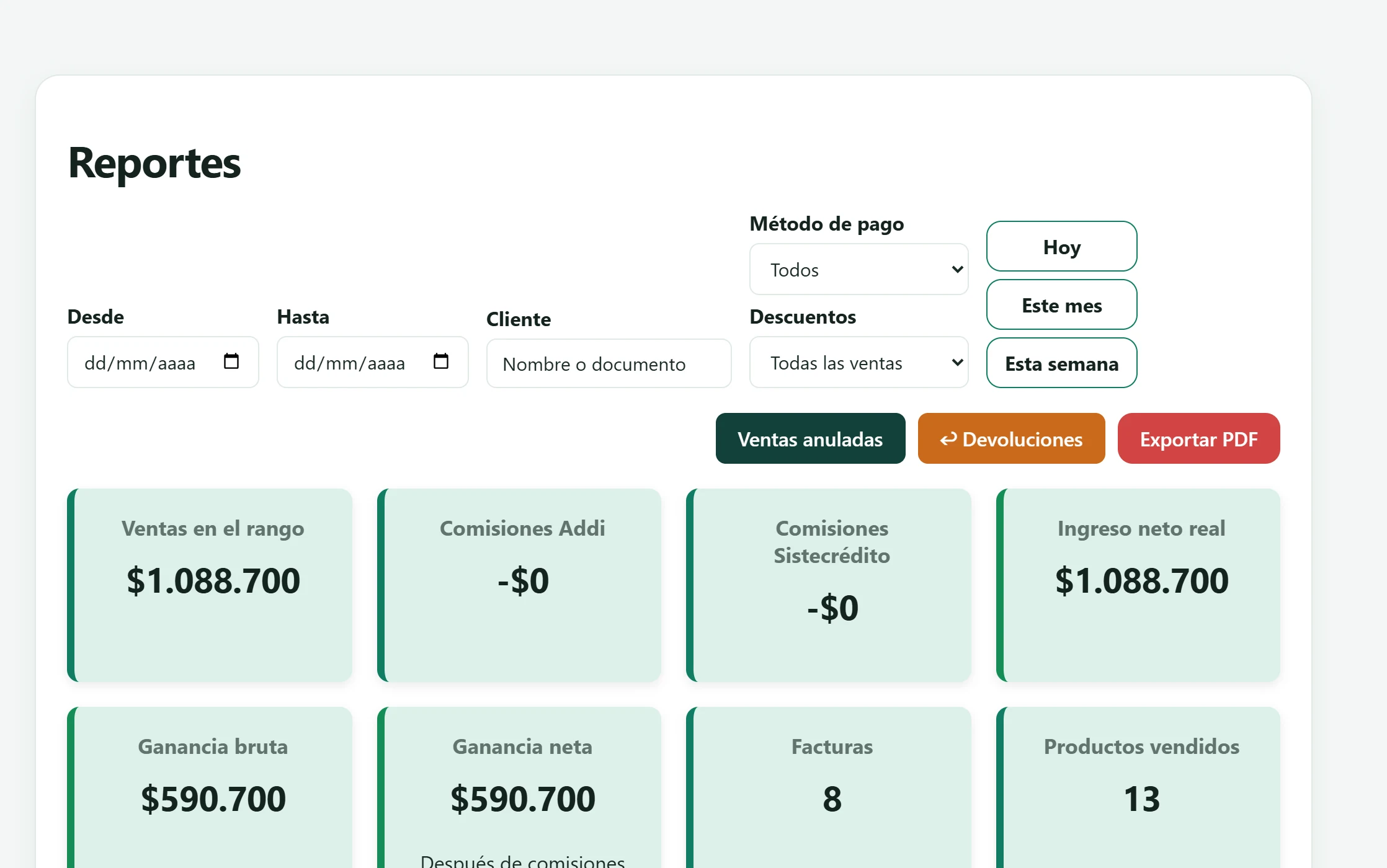Image resolution: width=1387 pixels, height=868 pixels.
Task: Filter reports by Esta semana
Action: [x=1062, y=363]
